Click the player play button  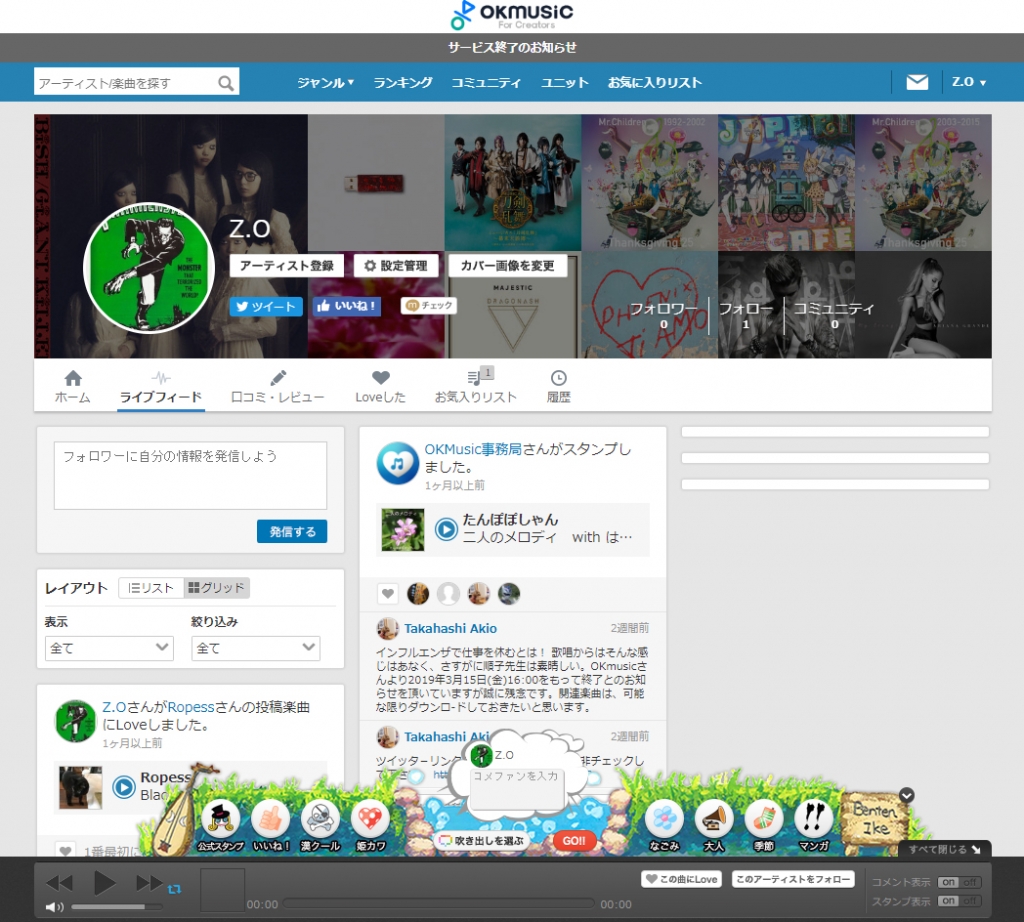104,883
